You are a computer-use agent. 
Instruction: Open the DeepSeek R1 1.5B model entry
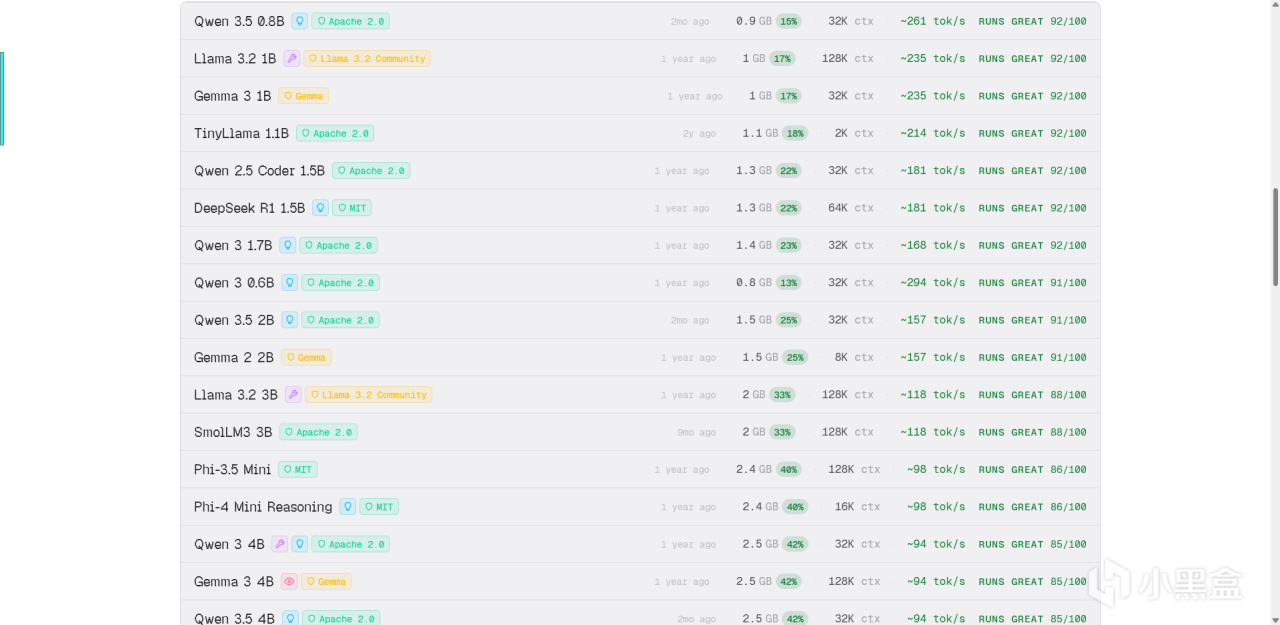click(x=640, y=208)
